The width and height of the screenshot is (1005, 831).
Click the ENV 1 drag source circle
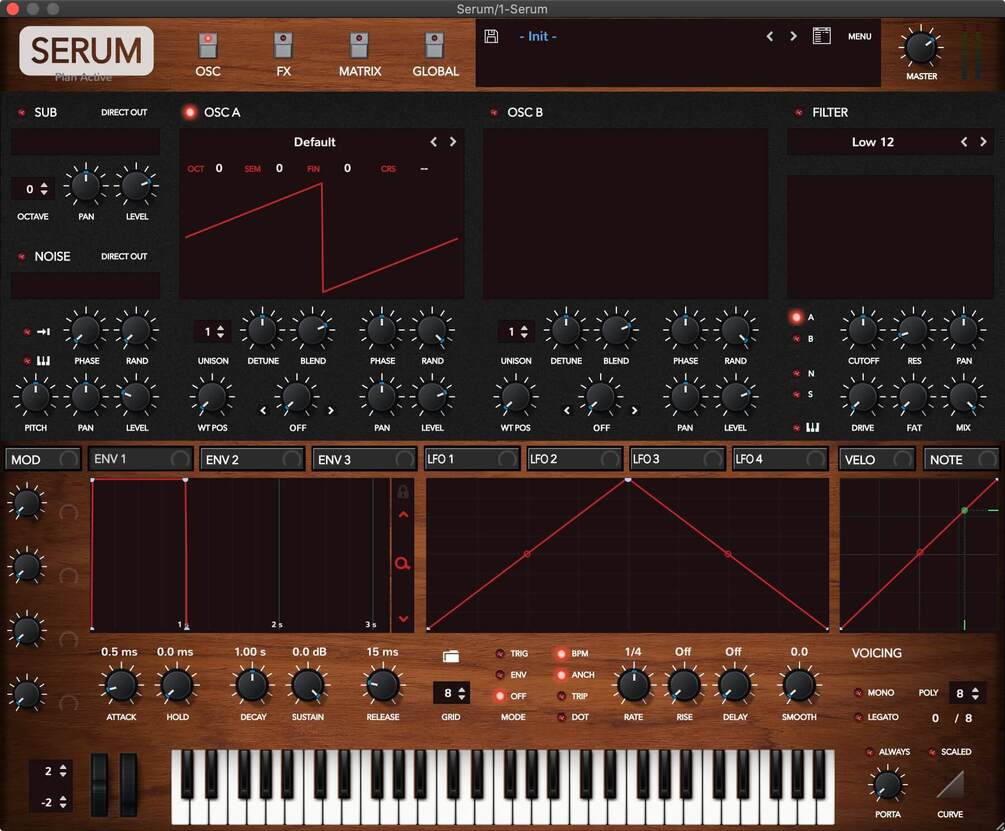click(179, 459)
